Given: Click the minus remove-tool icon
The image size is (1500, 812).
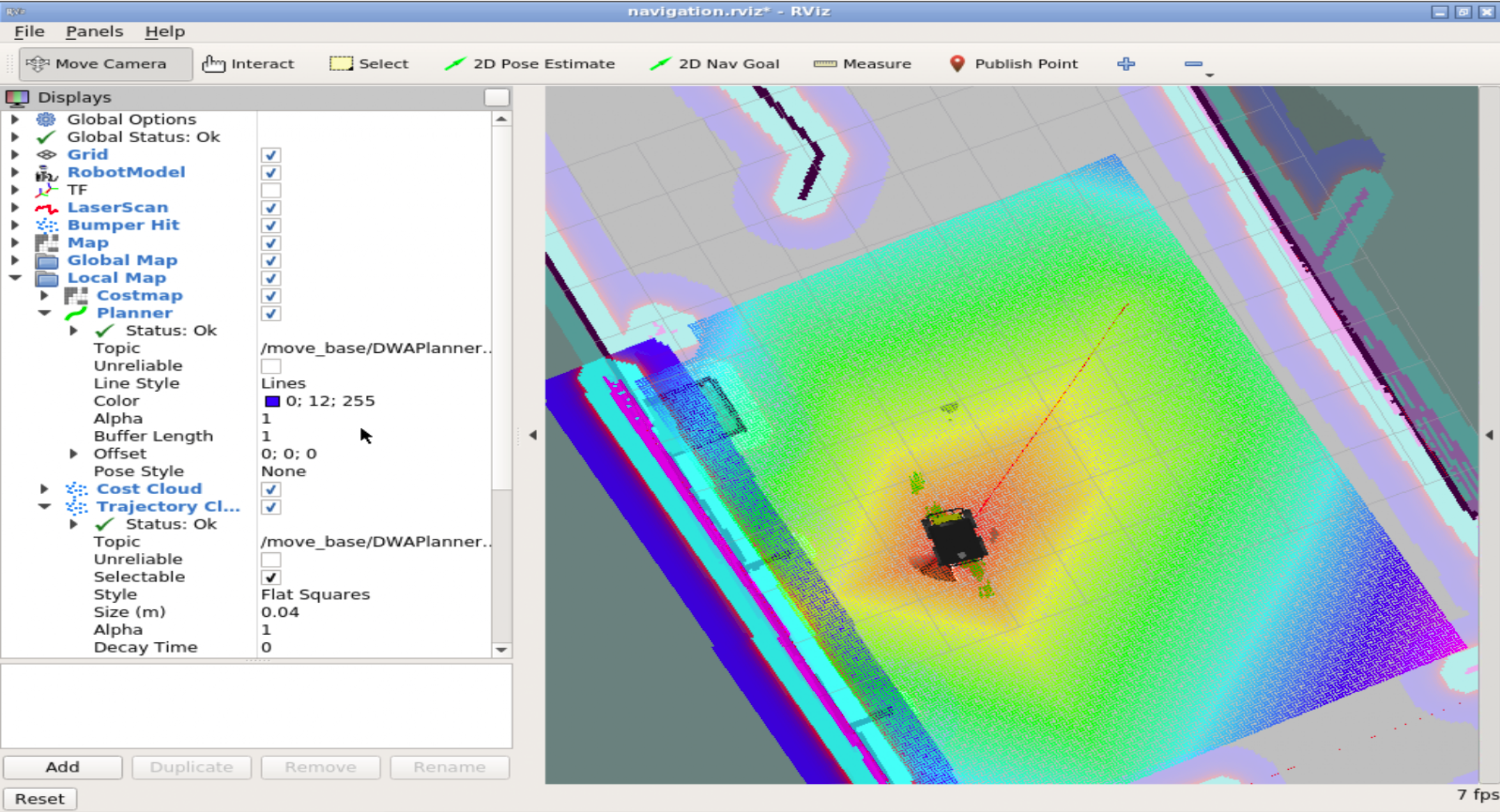Looking at the screenshot, I should pyautogui.click(x=1193, y=64).
